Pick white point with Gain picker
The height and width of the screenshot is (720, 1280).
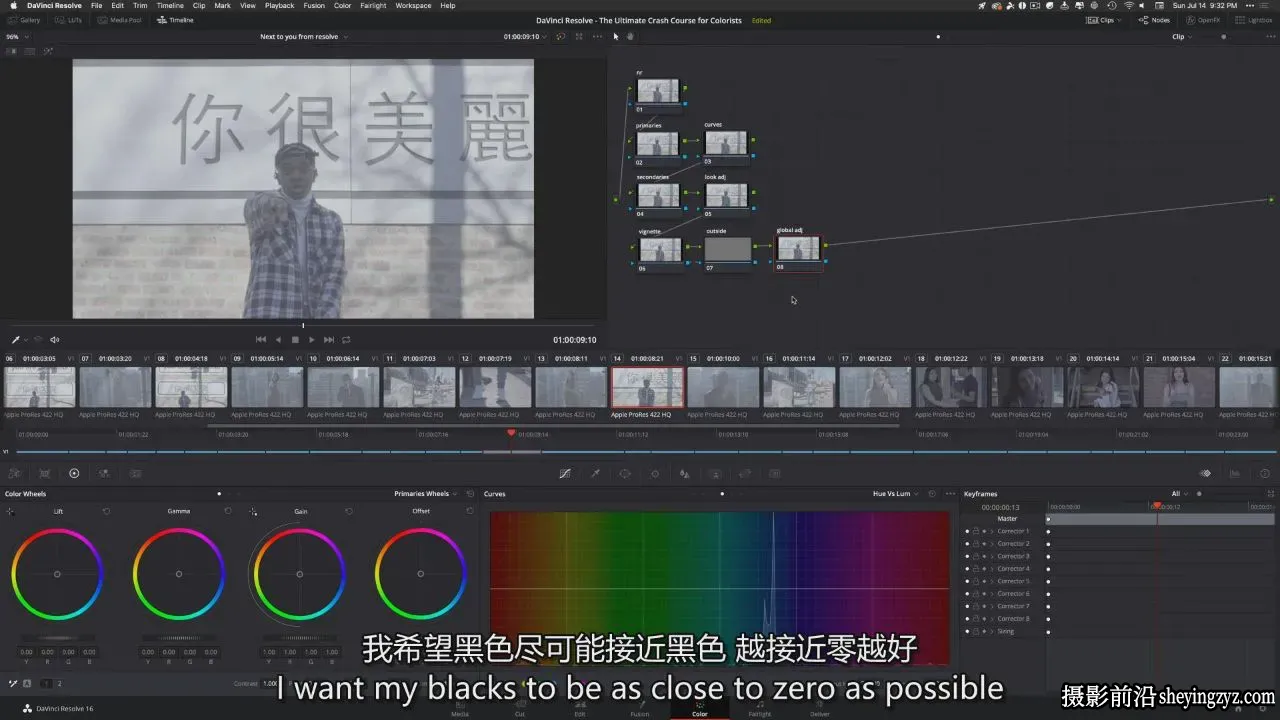(x=253, y=511)
